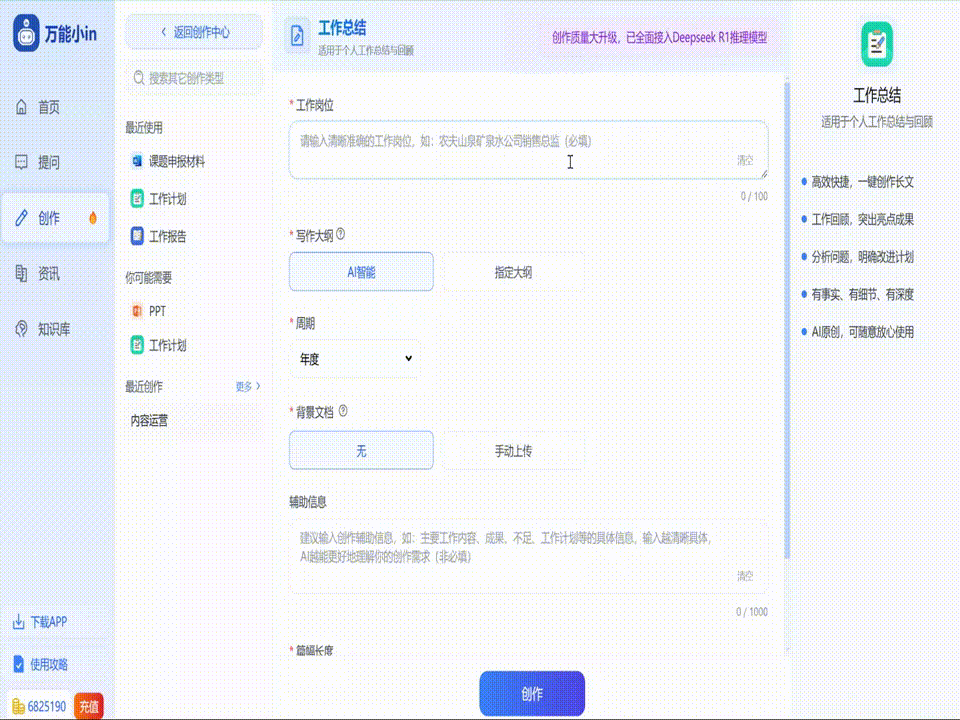
Task: Select 手动上传 background document option
Action: pos(513,451)
